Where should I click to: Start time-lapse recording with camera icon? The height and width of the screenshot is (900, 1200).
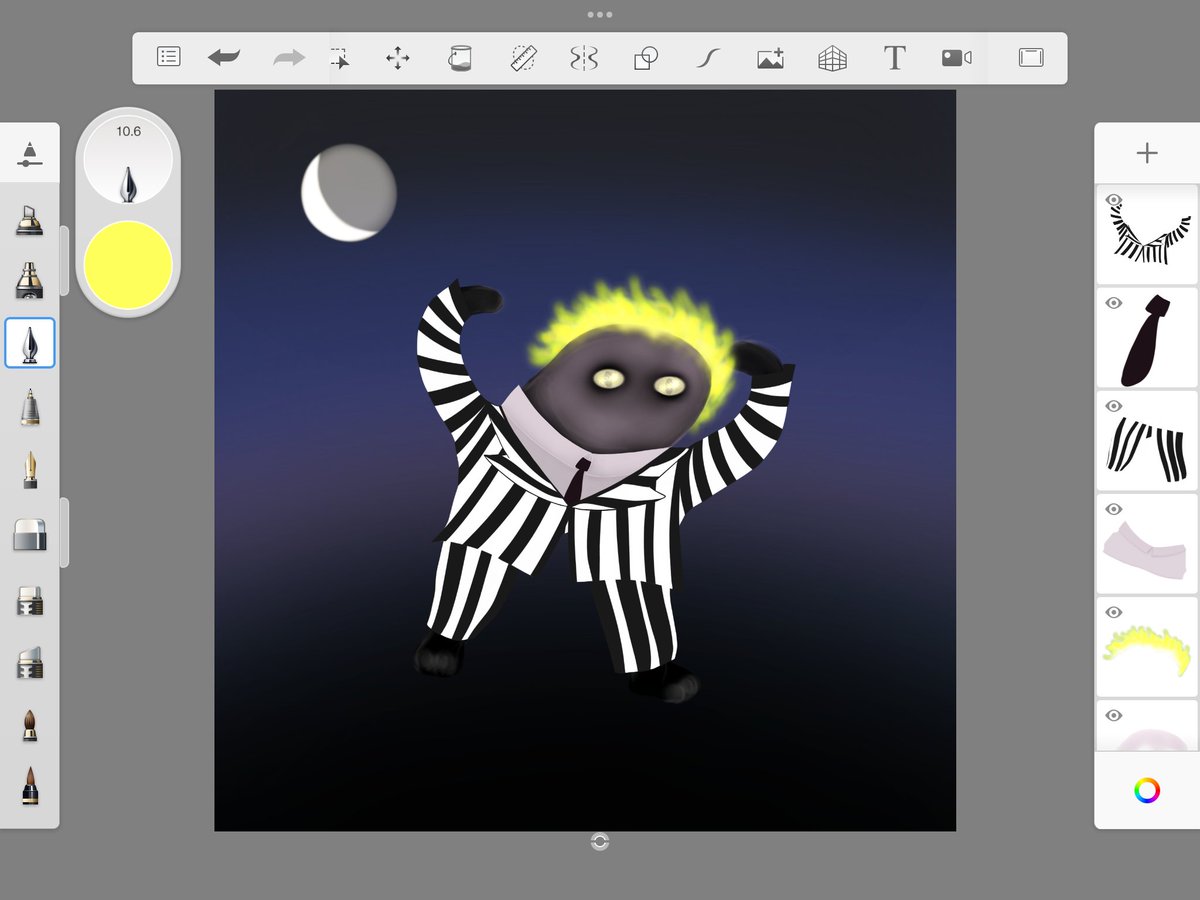(956, 58)
